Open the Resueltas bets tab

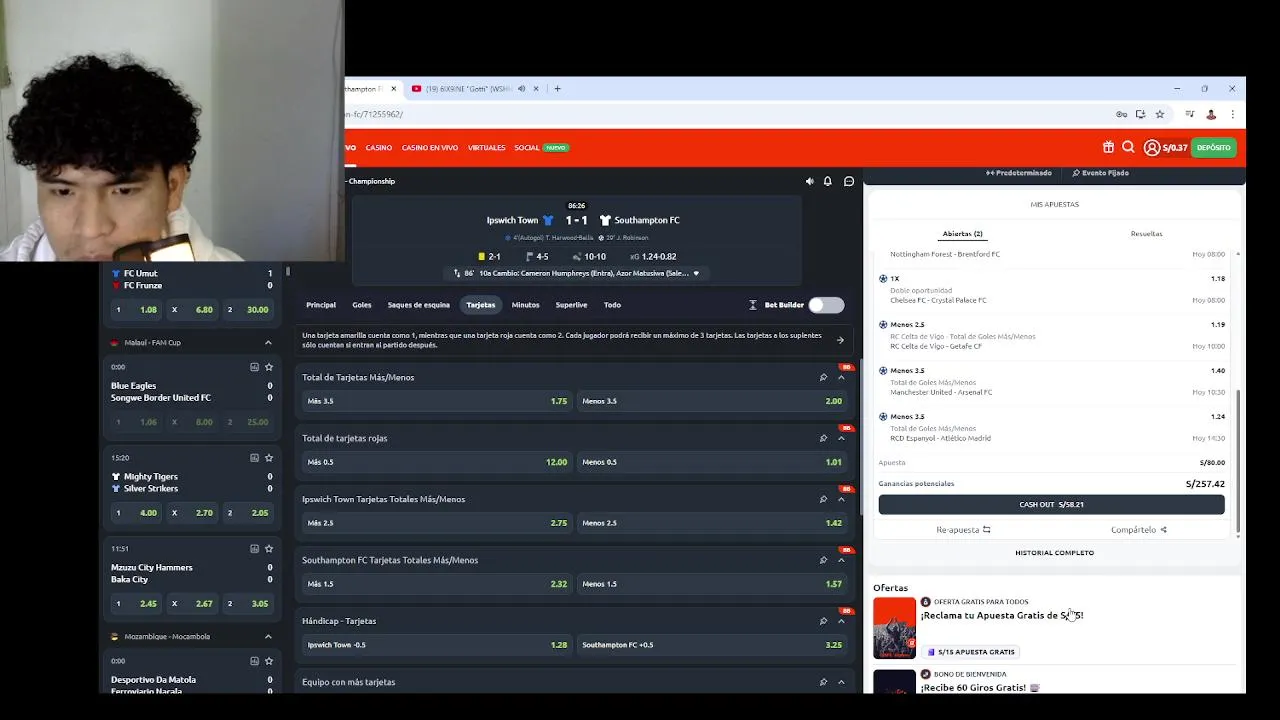pos(1146,234)
